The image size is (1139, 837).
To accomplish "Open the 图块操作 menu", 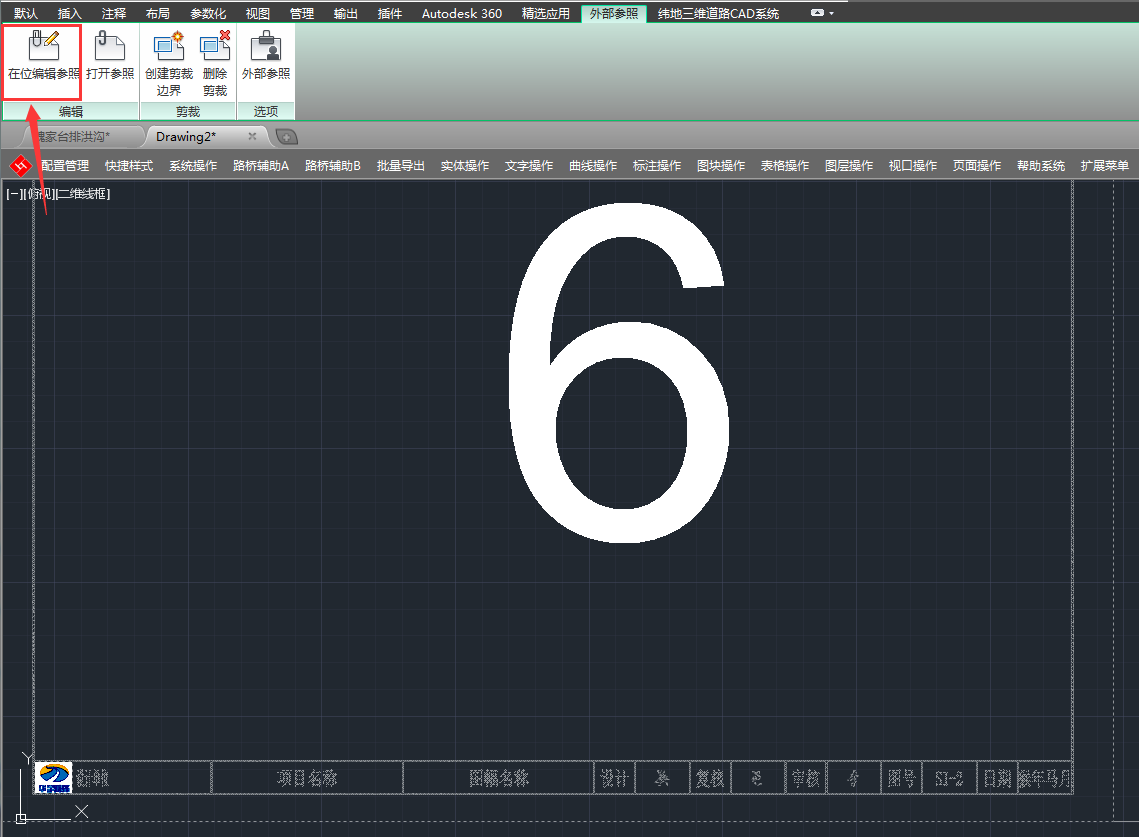I will (x=721, y=166).
